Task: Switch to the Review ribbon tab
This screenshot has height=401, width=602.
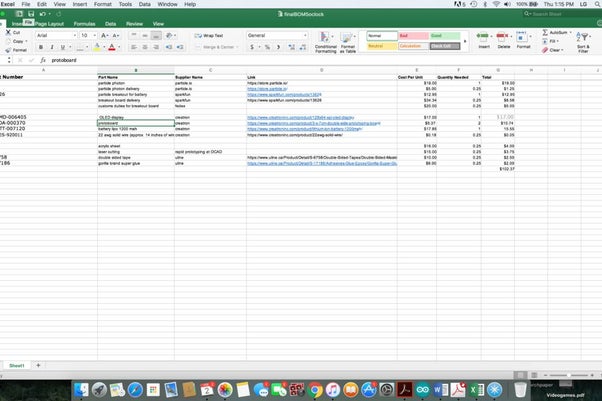Action: click(134, 24)
